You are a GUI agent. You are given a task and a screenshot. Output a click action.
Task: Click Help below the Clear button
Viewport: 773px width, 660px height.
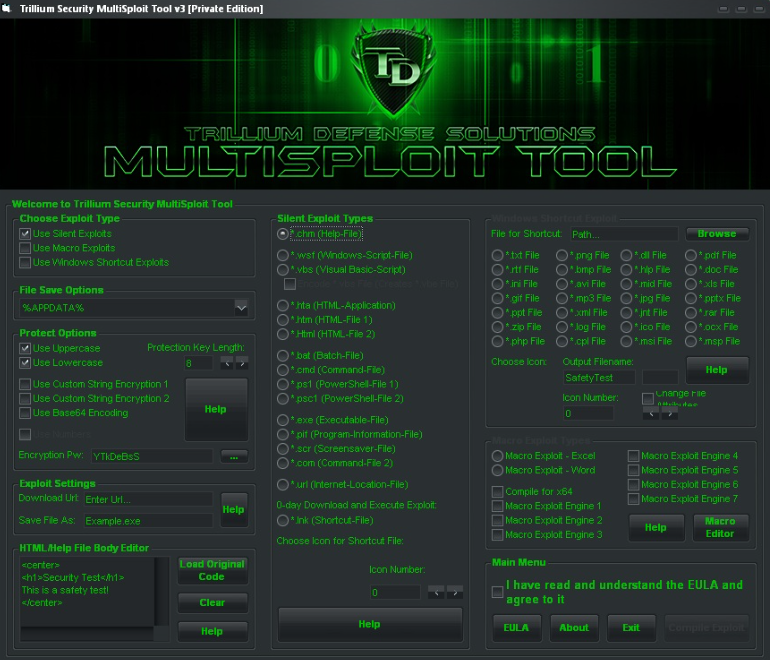click(212, 631)
